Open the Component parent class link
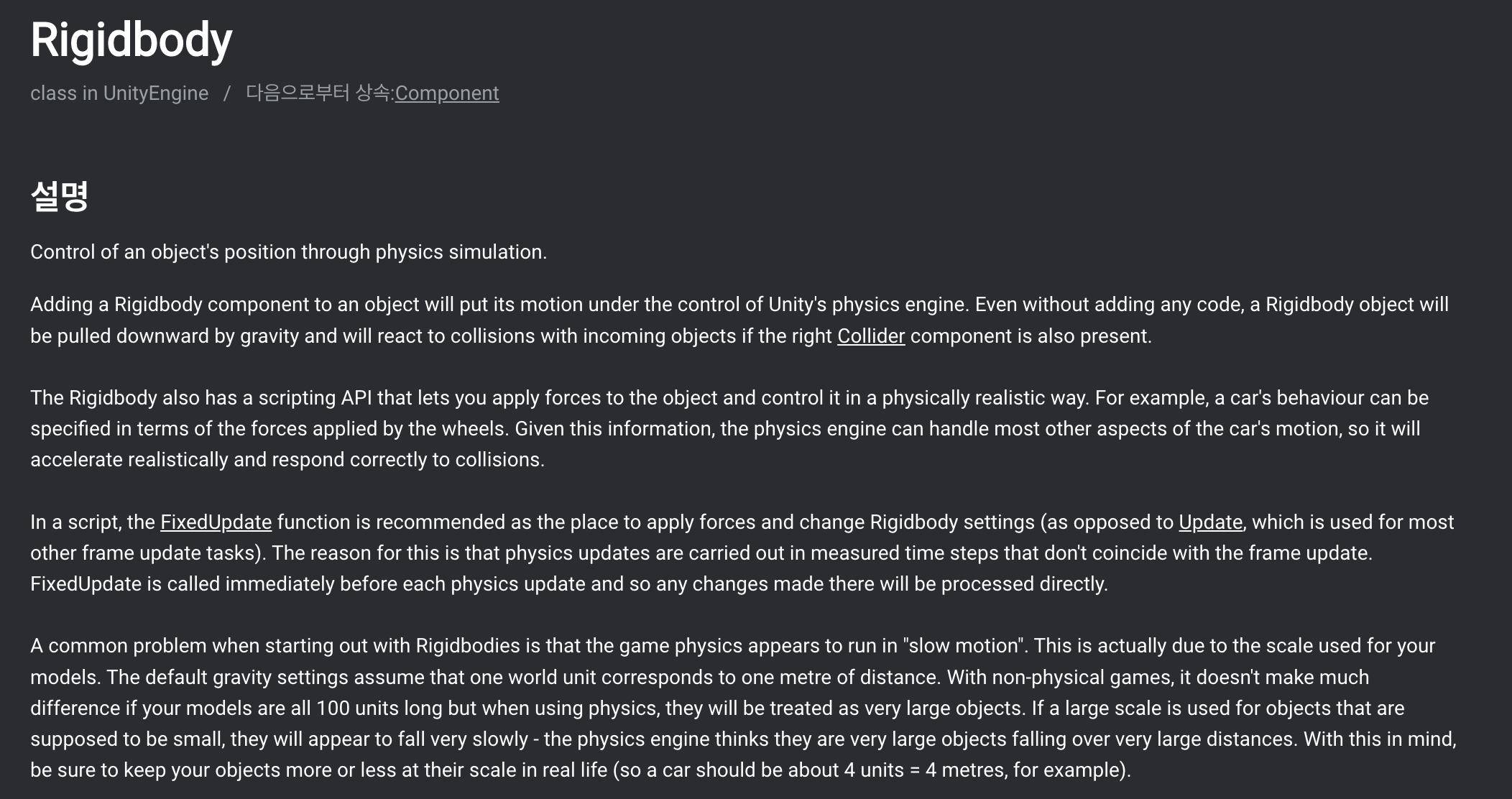The height and width of the screenshot is (799, 1512). (x=447, y=93)
